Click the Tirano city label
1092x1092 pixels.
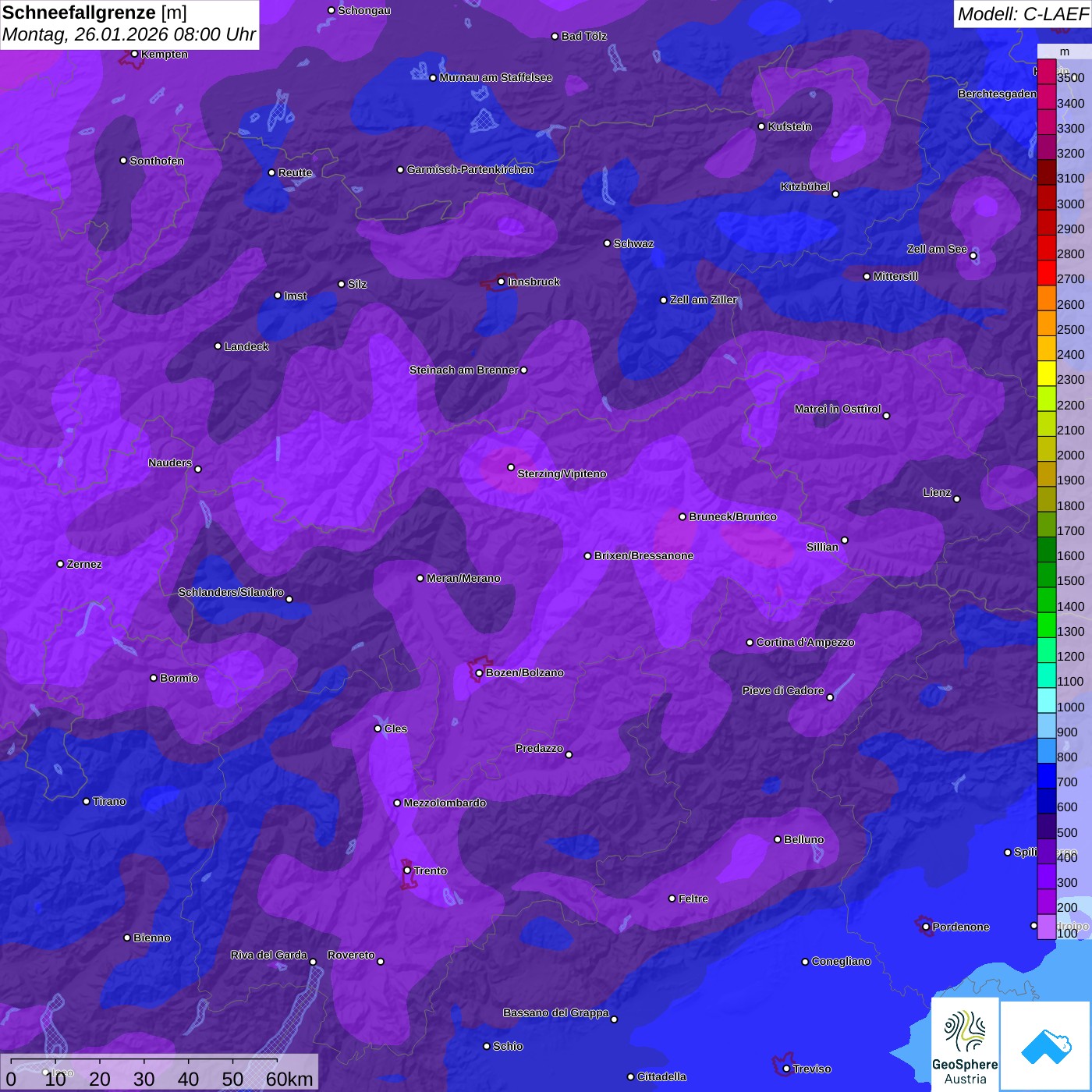pyautogui.click(x=109, y=801)
